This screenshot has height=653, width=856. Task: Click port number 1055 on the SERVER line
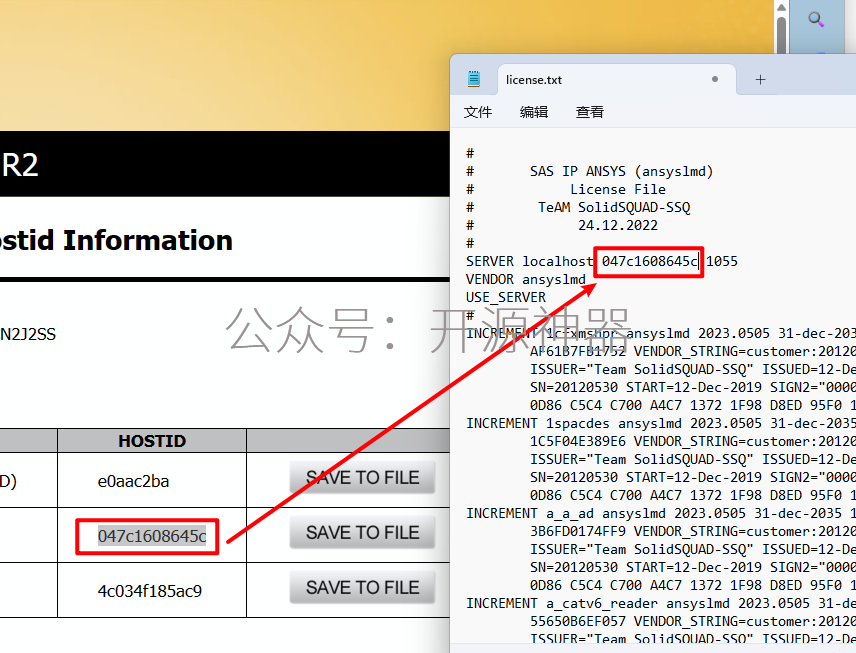[722, 262]
